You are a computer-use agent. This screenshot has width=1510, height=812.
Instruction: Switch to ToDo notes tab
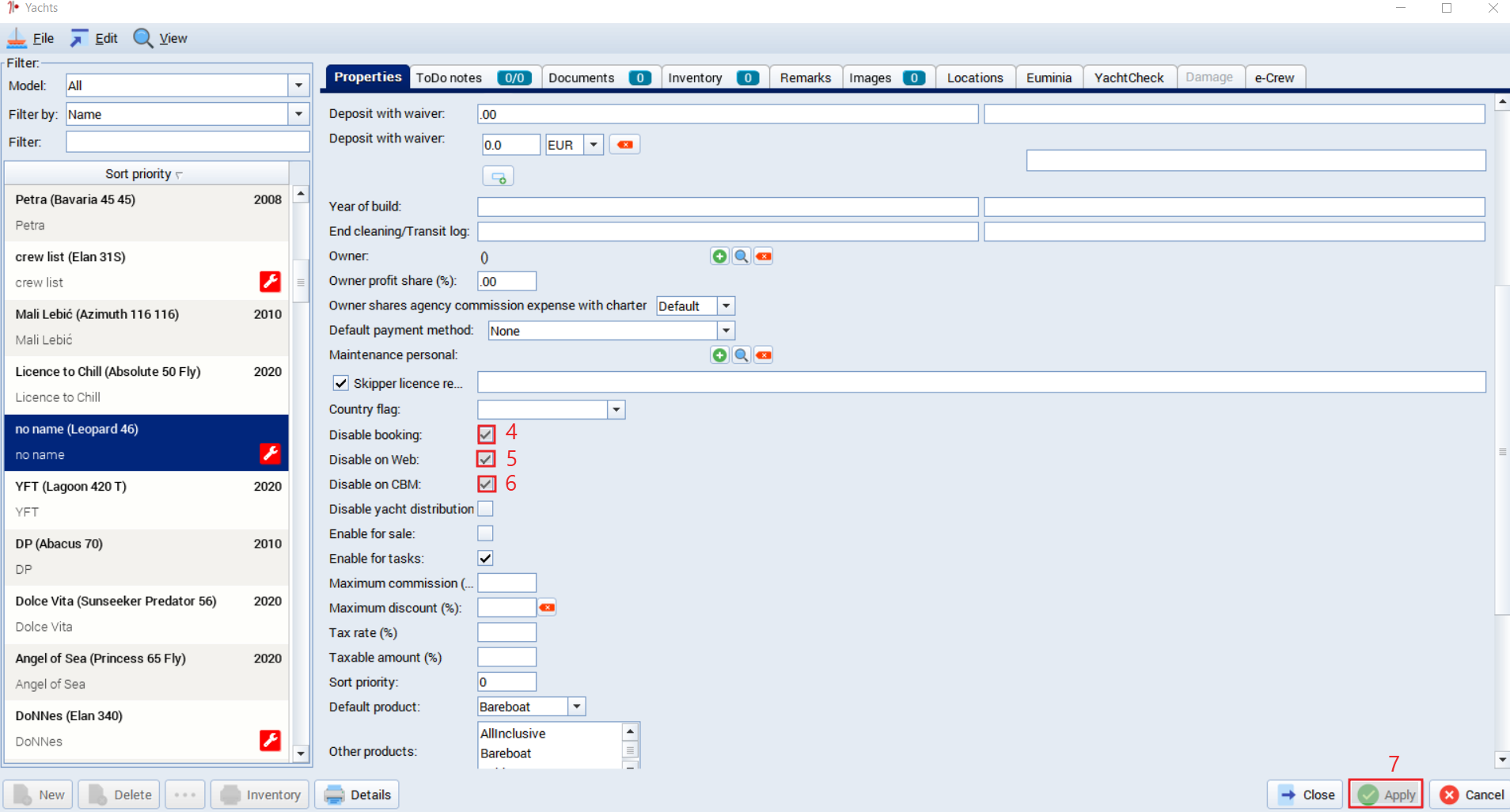[476, 78]
